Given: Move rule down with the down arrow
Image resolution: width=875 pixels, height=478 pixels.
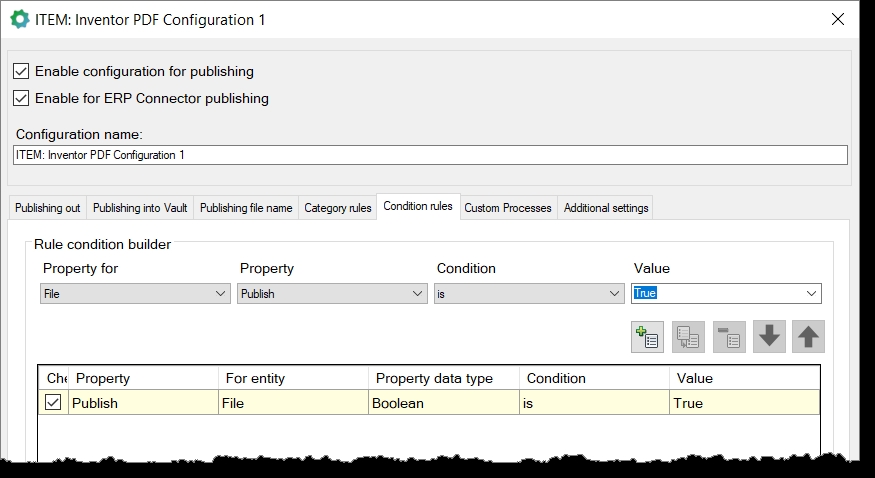Looking at the screenshot, I should pos(769,337).
